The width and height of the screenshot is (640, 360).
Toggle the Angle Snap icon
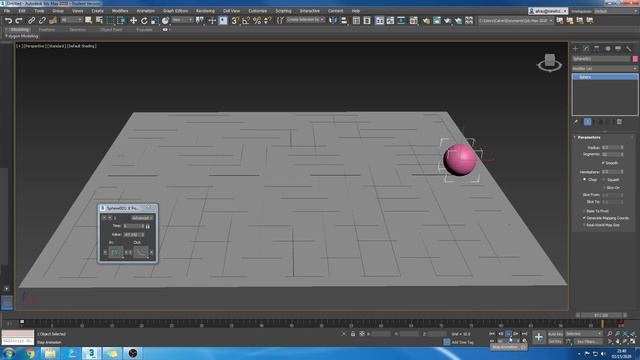pyautogui.click(x=246, y=20)
